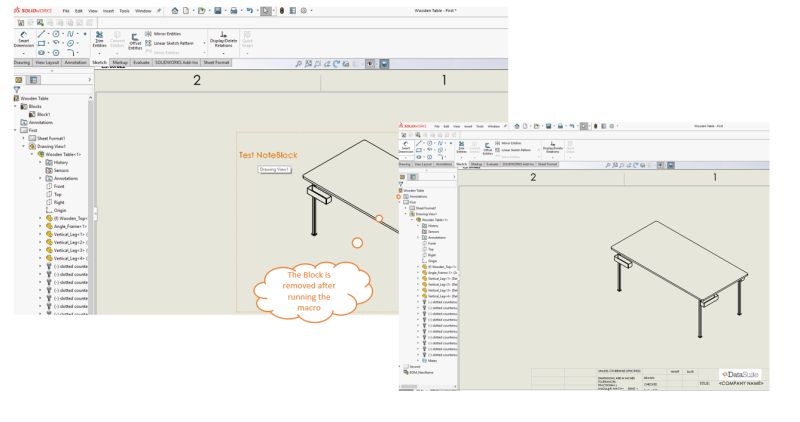This screenshot has height=422, width=800.
Task: Open Linear Sketch Pattern dropdown in left window
Action: [205, 43]
